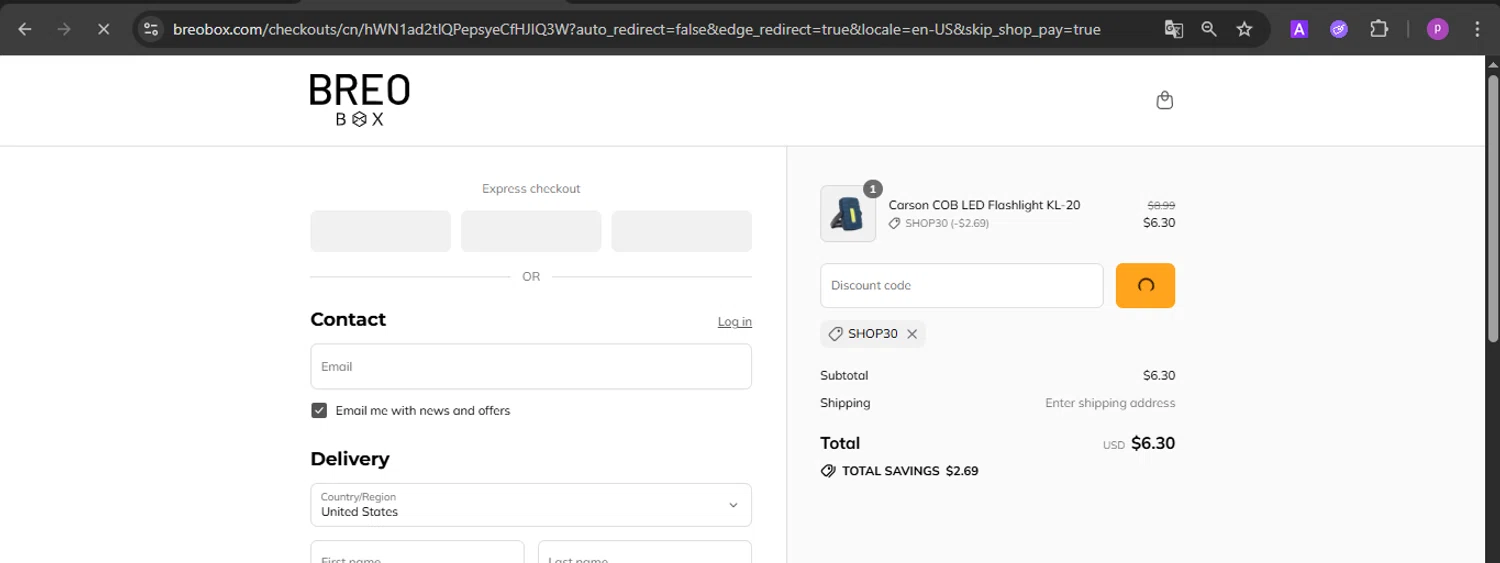Click the Express checkout heading
This screenshot has height=563, width=1500.
(x=531, y=188)
